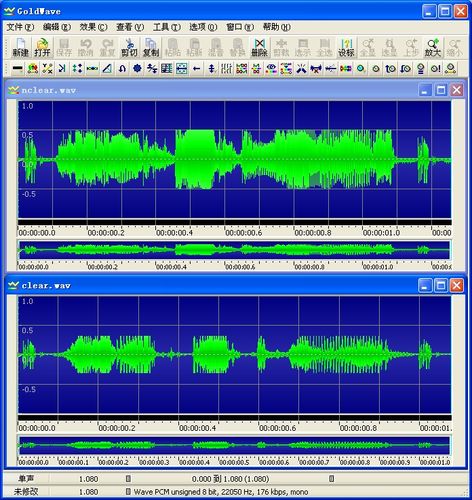Open the 选项 (Options) menu
The image size is (472, 500).
click(x=203, y=27)
